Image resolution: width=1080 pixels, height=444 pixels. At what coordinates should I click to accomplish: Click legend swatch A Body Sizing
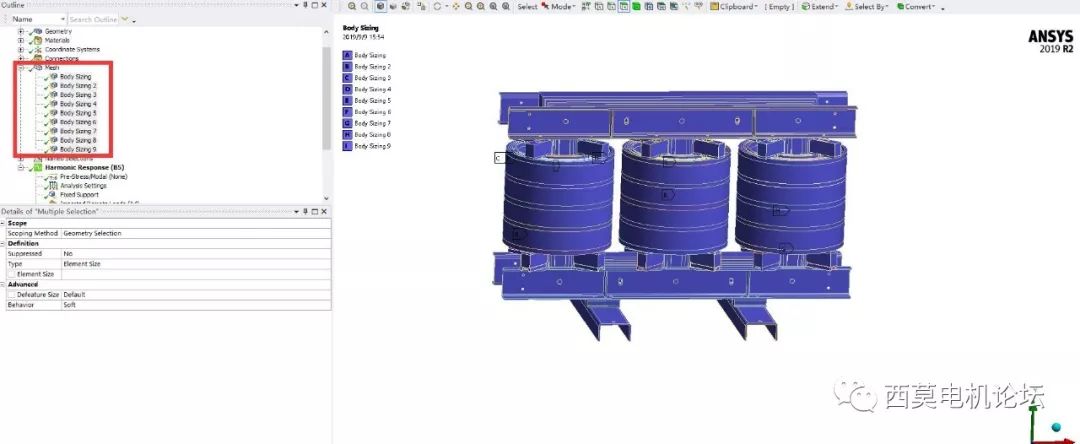point(347,55)
